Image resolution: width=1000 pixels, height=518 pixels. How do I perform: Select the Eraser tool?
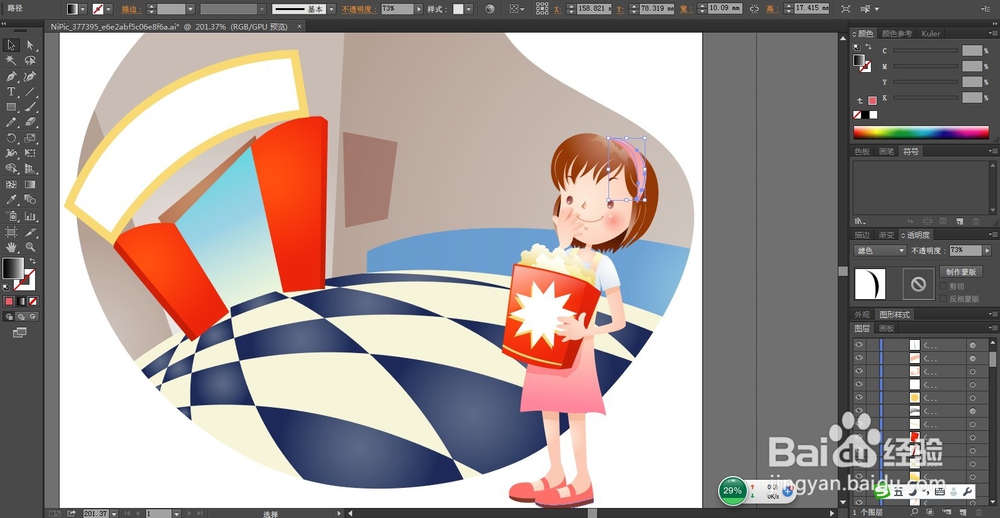tap(30, 122)
